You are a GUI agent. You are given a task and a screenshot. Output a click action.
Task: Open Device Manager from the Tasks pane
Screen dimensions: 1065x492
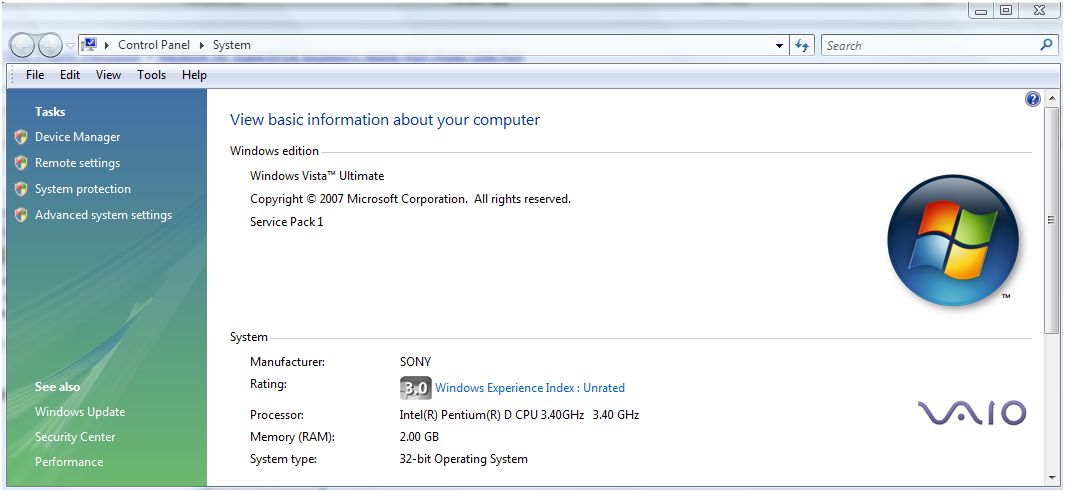[77, 137]
